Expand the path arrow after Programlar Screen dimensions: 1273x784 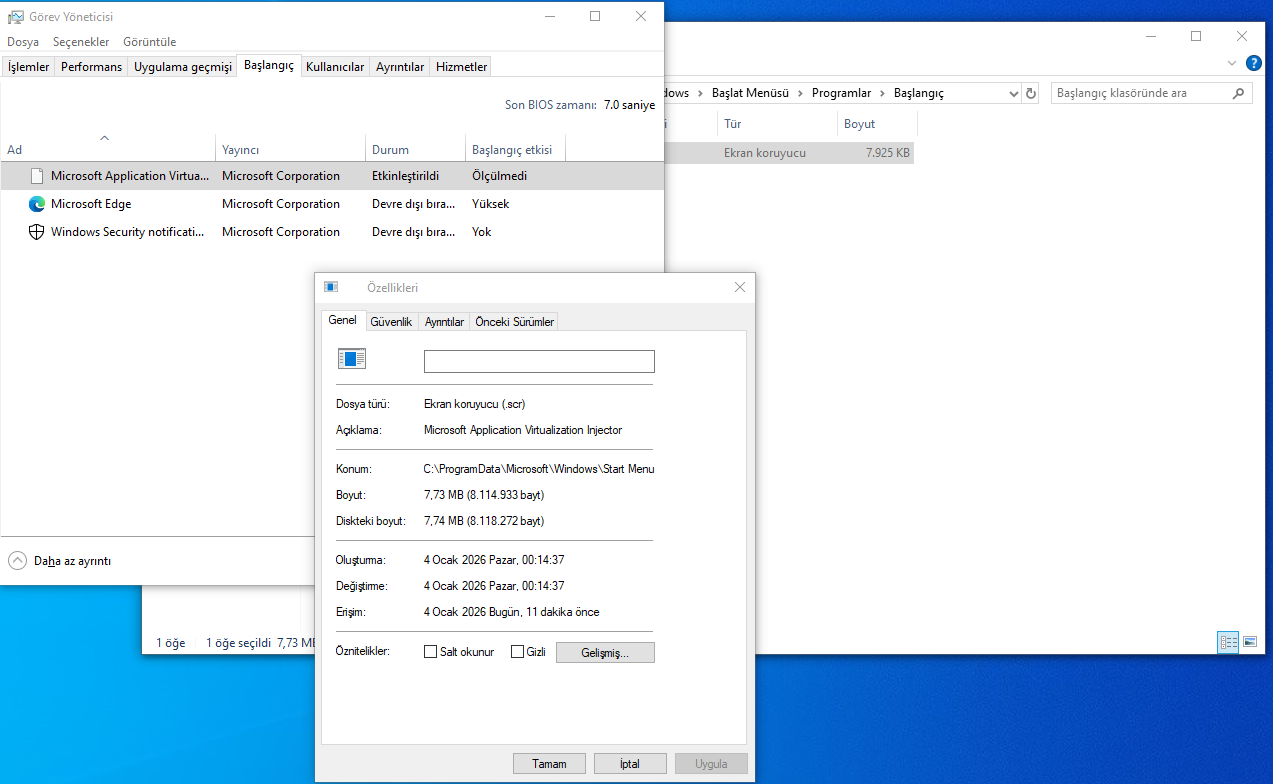882,93
